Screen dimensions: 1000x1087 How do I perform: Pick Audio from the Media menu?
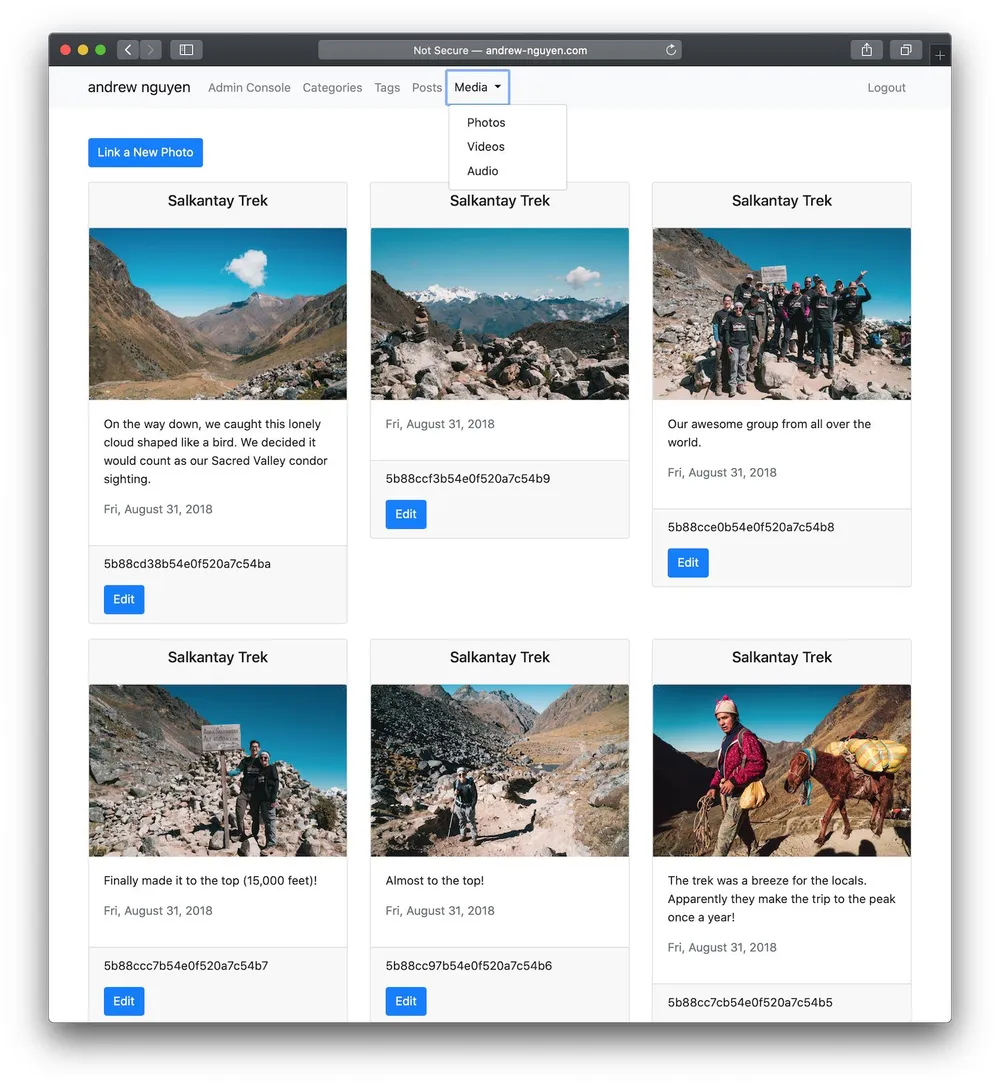pyautogui.click(x=482, y=171)
